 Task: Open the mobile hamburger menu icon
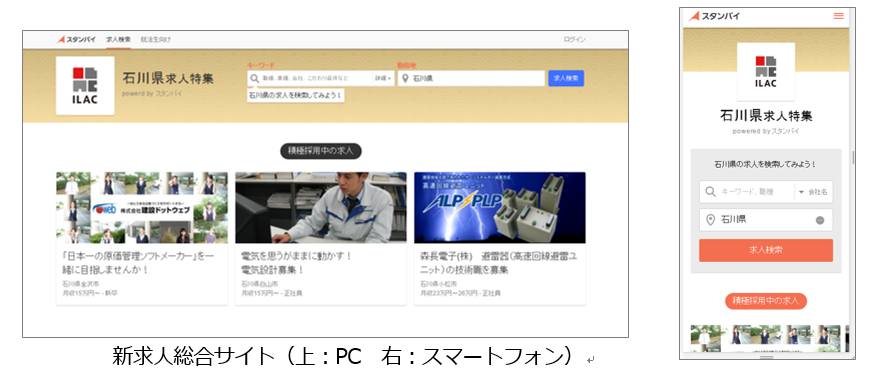point(838,16)
